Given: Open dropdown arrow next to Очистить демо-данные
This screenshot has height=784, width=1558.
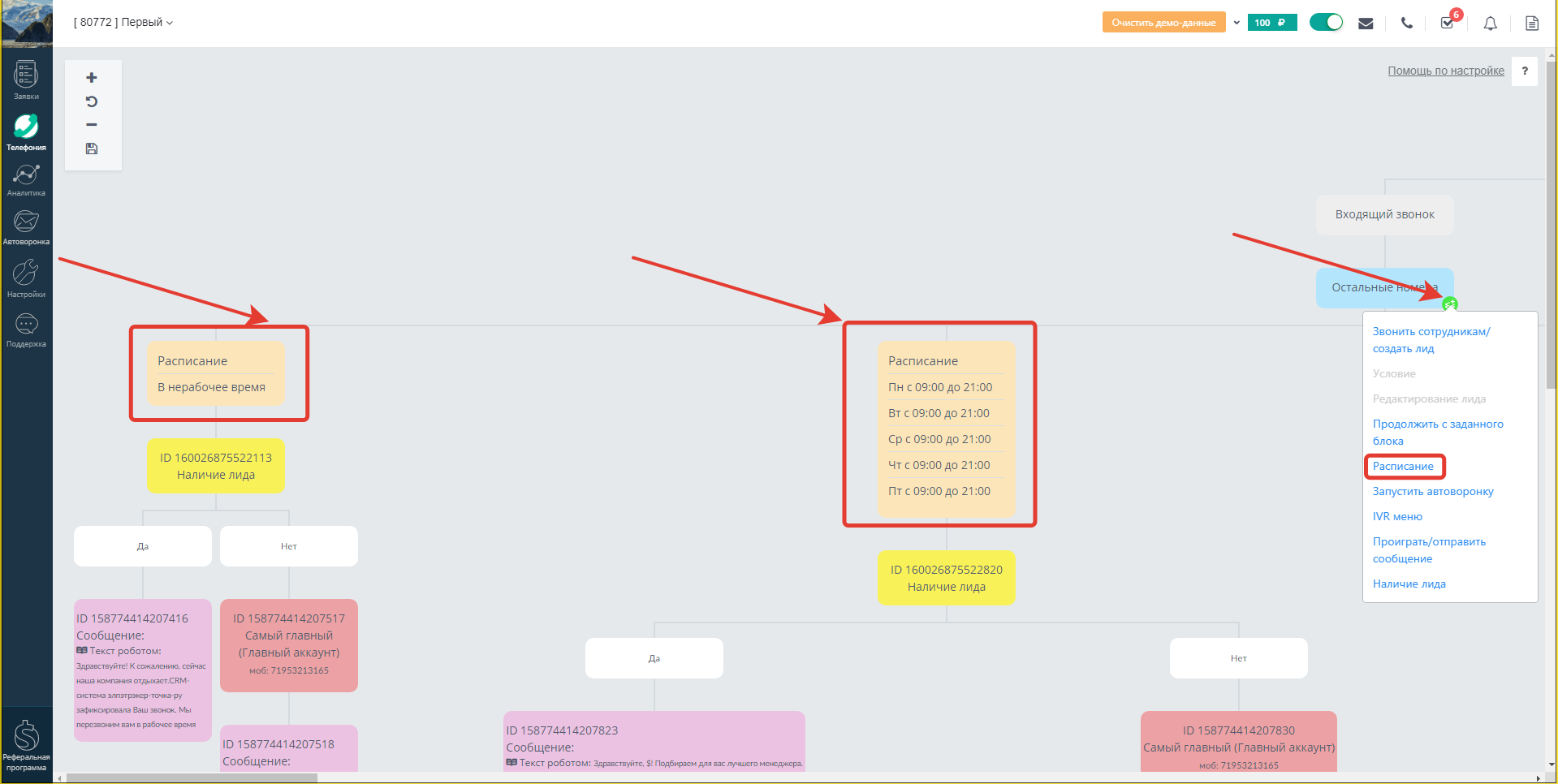Looking at the screenshot, I should coord(1236,23).
